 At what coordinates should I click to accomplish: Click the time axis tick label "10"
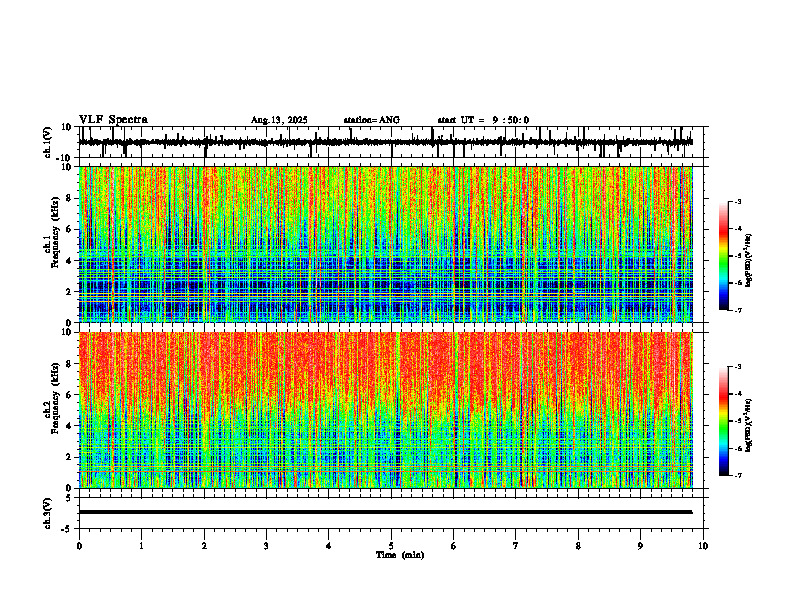(x=703, y=546)
